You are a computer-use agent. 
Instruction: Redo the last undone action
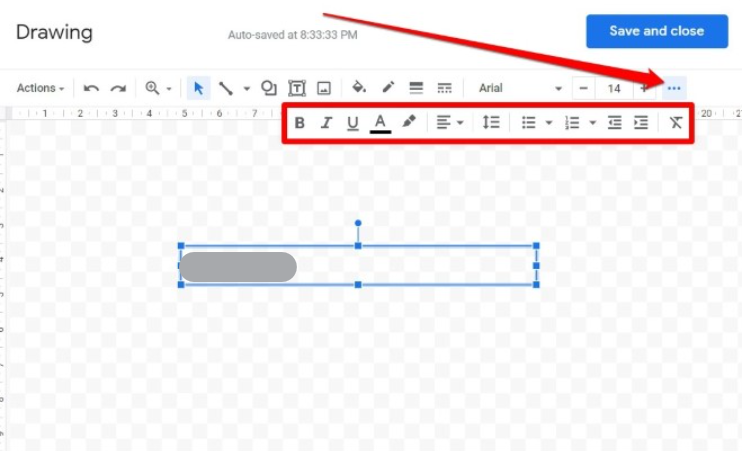pyautogui.click(x=118, y=88)
